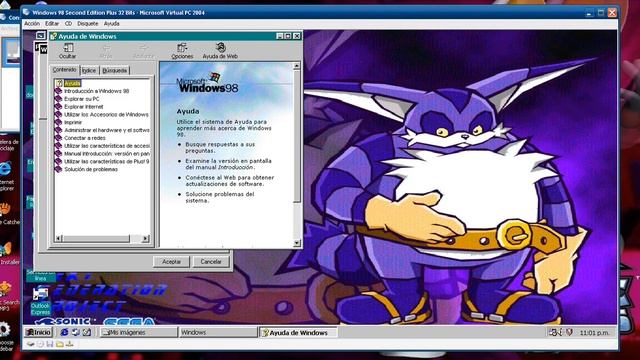
Task: Open Outlook Express desktop icon
Action: (40, 301)
